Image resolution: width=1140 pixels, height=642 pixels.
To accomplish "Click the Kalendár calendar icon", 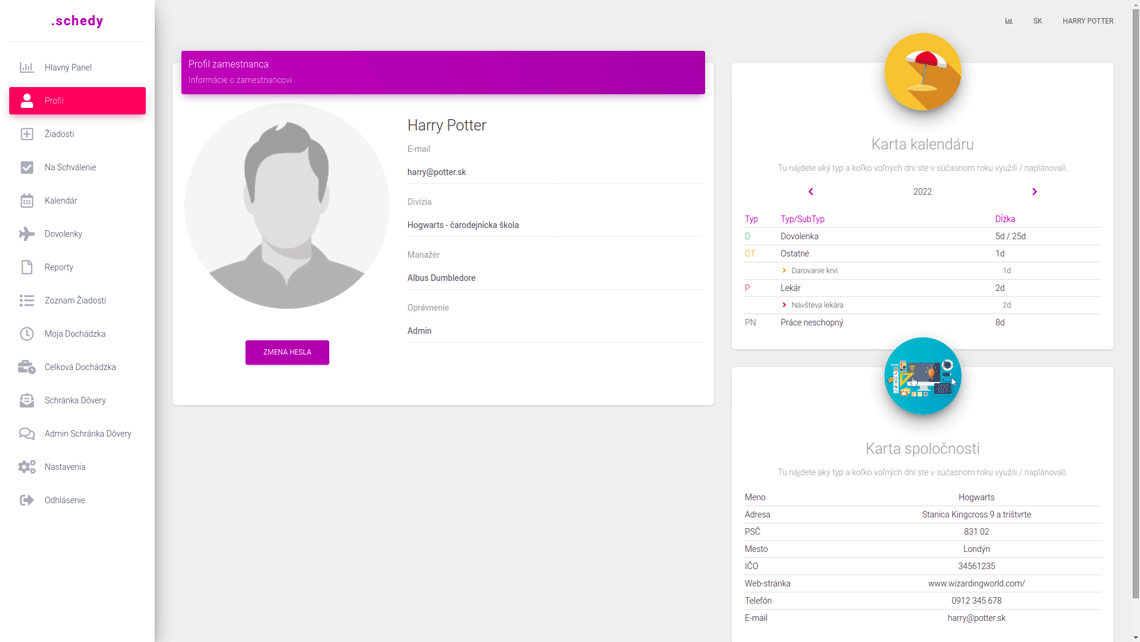I will tap(27, 201).
